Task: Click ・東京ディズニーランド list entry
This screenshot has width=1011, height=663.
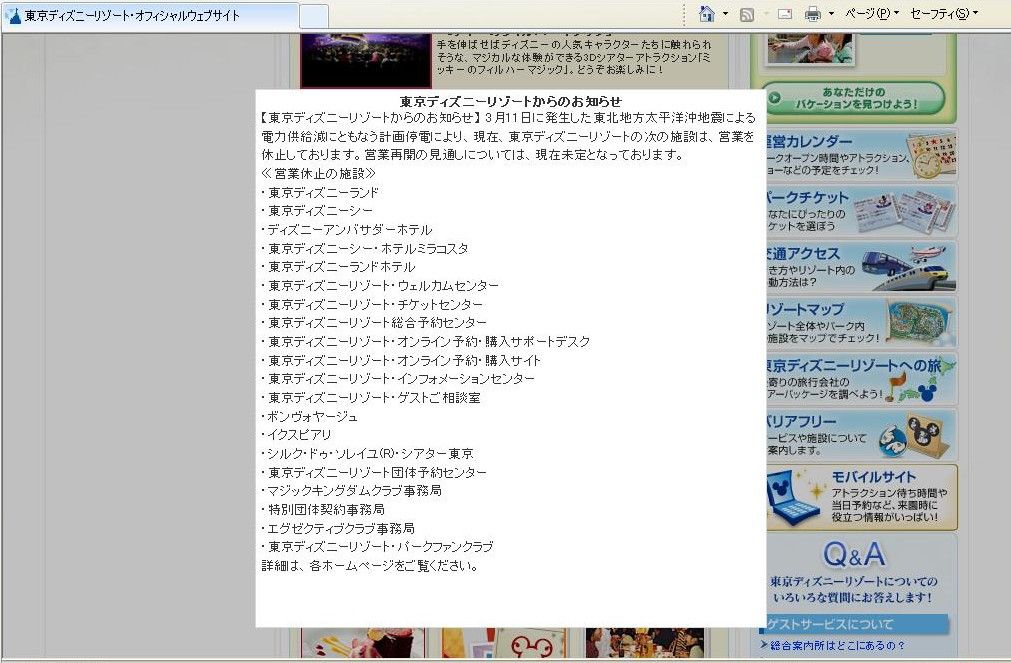Action: pos(320,192)
